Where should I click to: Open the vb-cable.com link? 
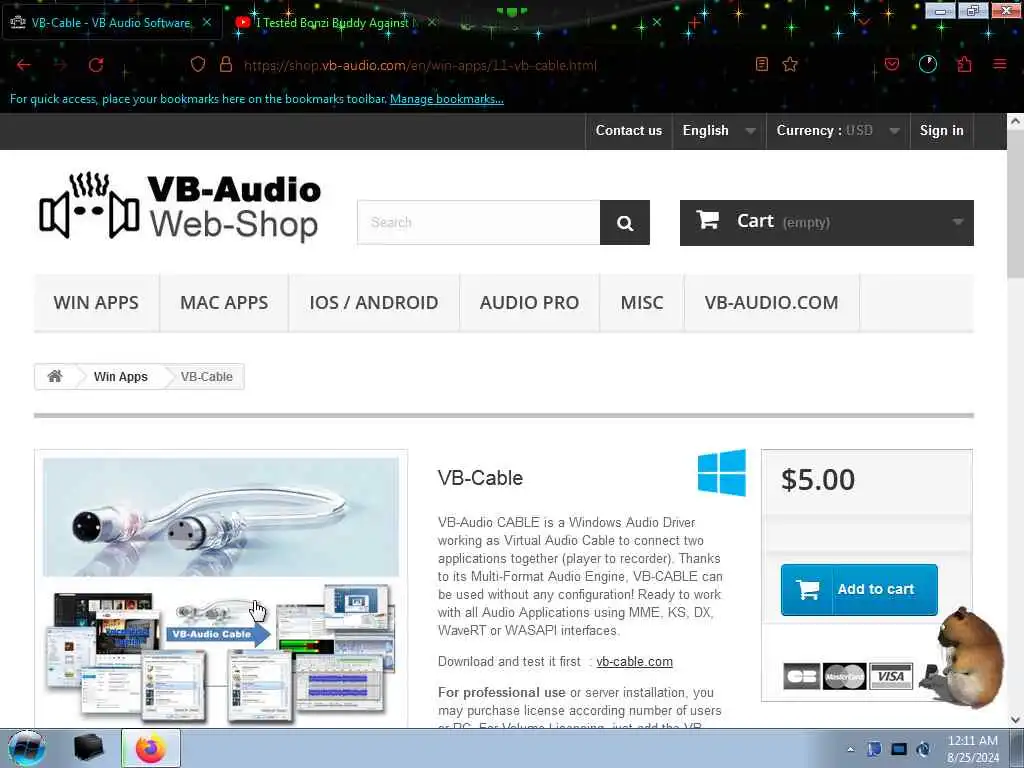click(634, 662)
